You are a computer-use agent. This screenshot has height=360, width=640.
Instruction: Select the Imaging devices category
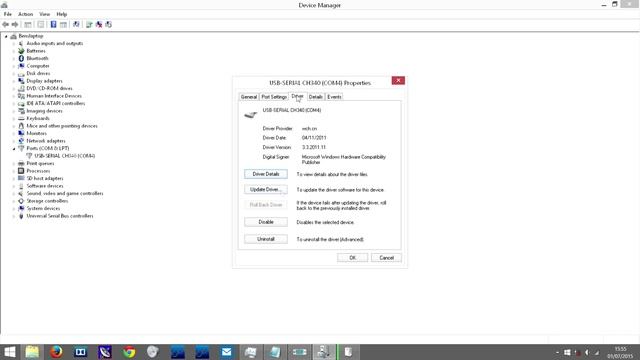[x=44, y=111]
